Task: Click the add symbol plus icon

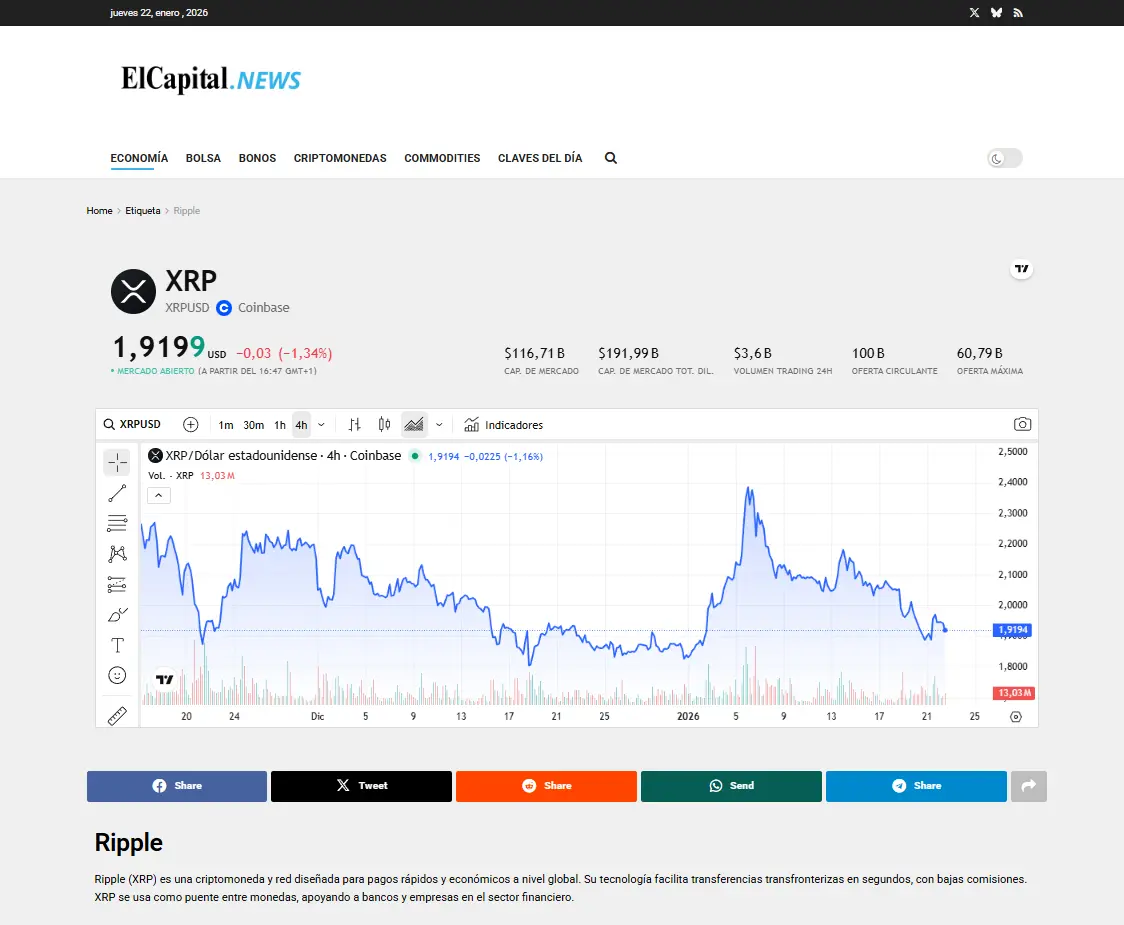Action: pos(191,425)
